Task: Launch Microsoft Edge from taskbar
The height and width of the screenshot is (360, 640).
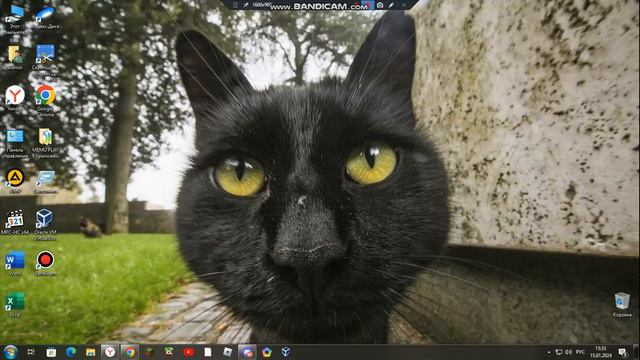Action: 71,352
